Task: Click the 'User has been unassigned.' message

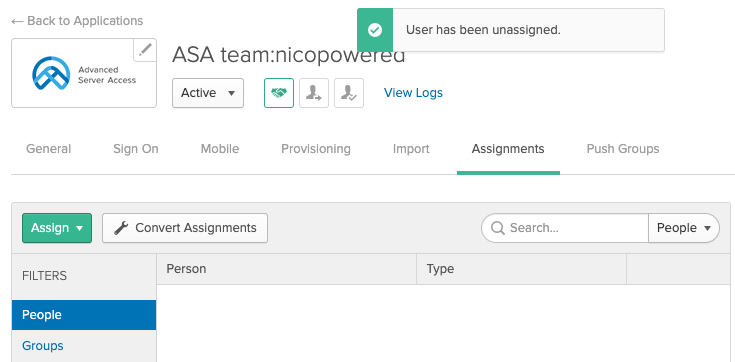Action: click(x=483, y=30)
